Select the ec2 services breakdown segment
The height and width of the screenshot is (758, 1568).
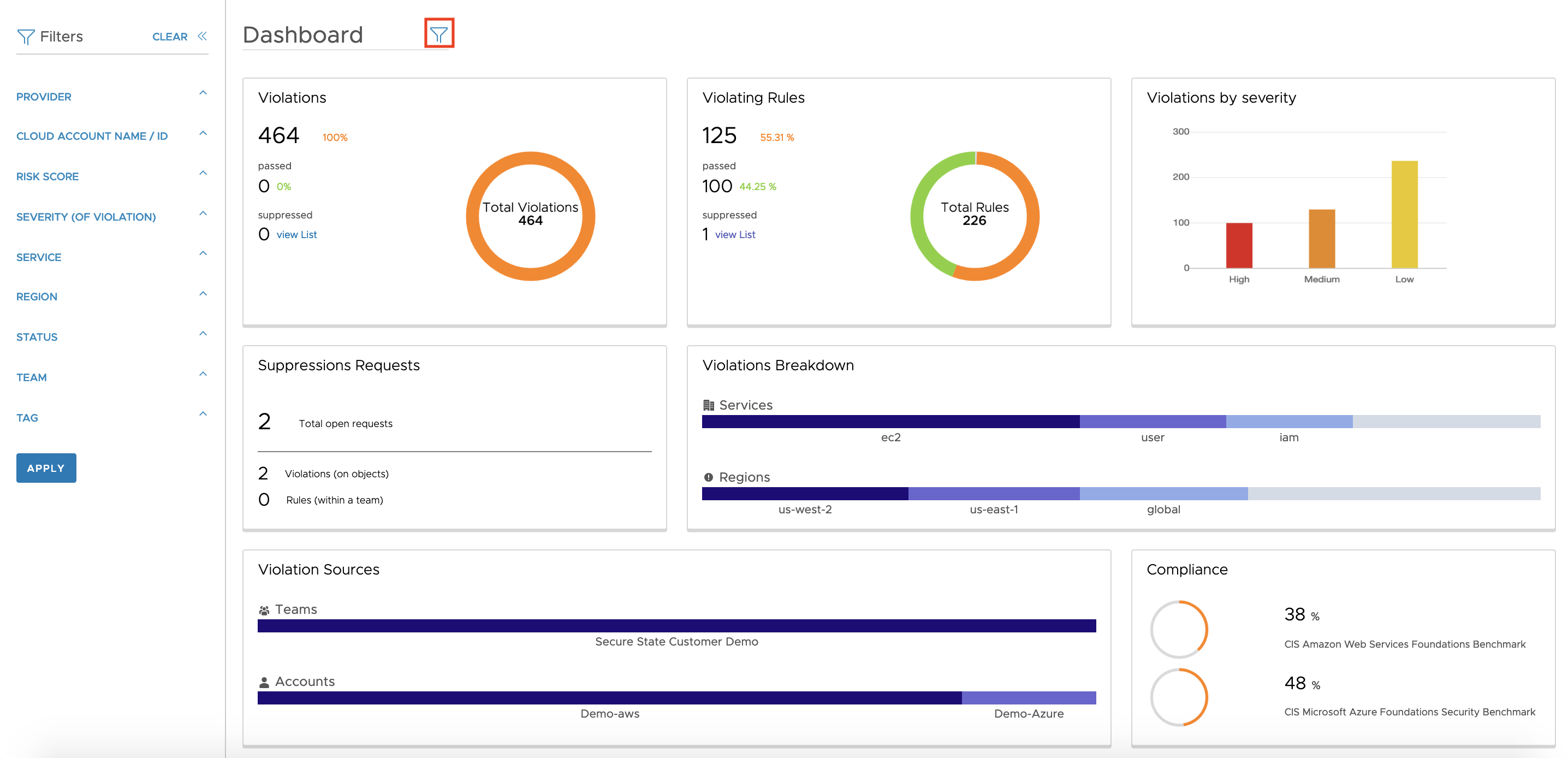[x=890, y=421]
